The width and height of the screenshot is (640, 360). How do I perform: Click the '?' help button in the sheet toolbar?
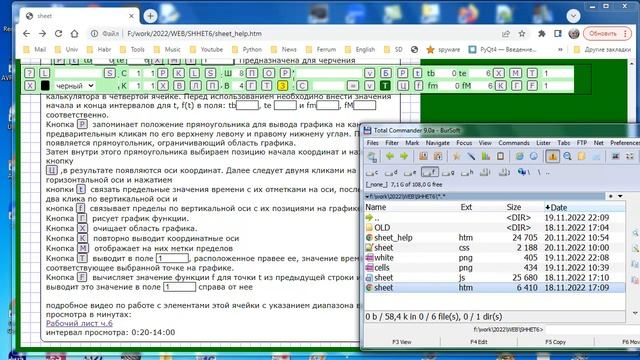[29, 73]
